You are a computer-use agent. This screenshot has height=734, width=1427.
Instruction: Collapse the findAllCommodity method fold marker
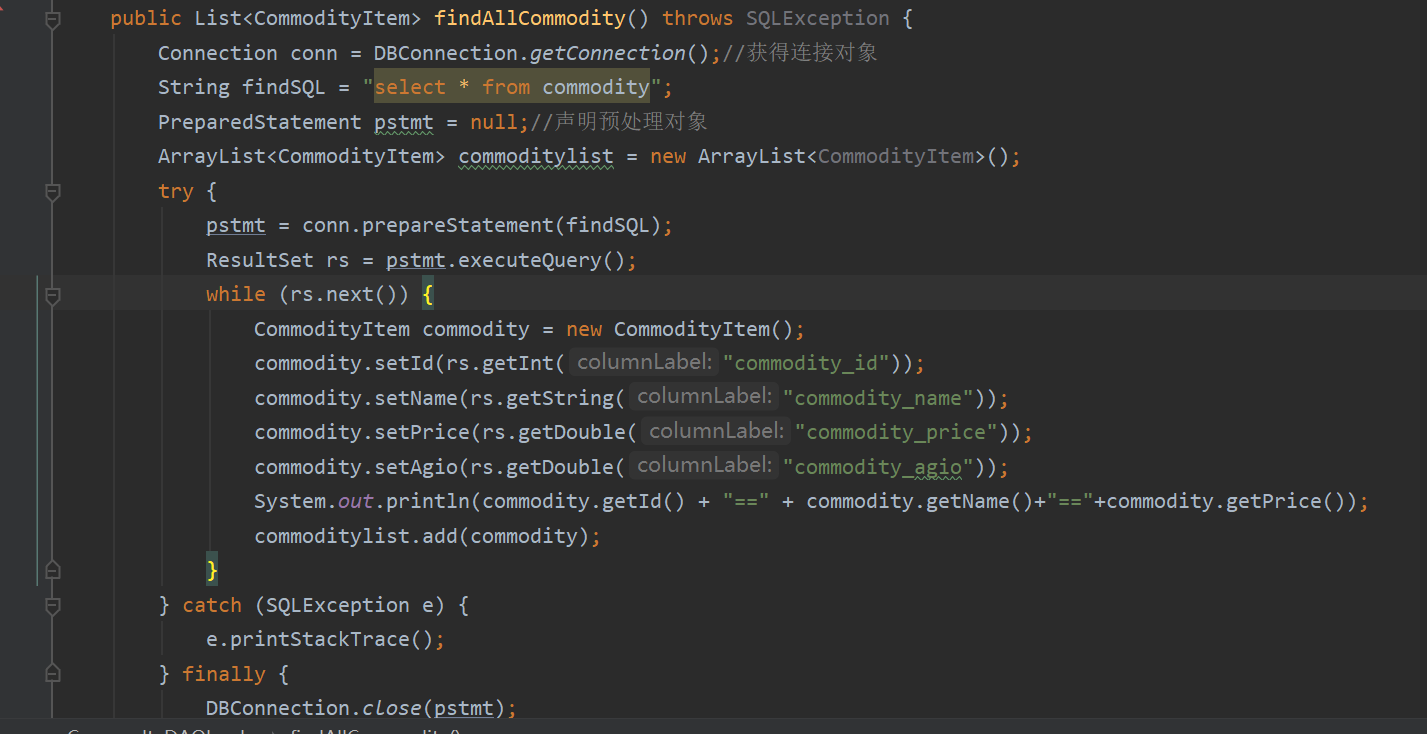pyautogui.click(x=53, y=19)
